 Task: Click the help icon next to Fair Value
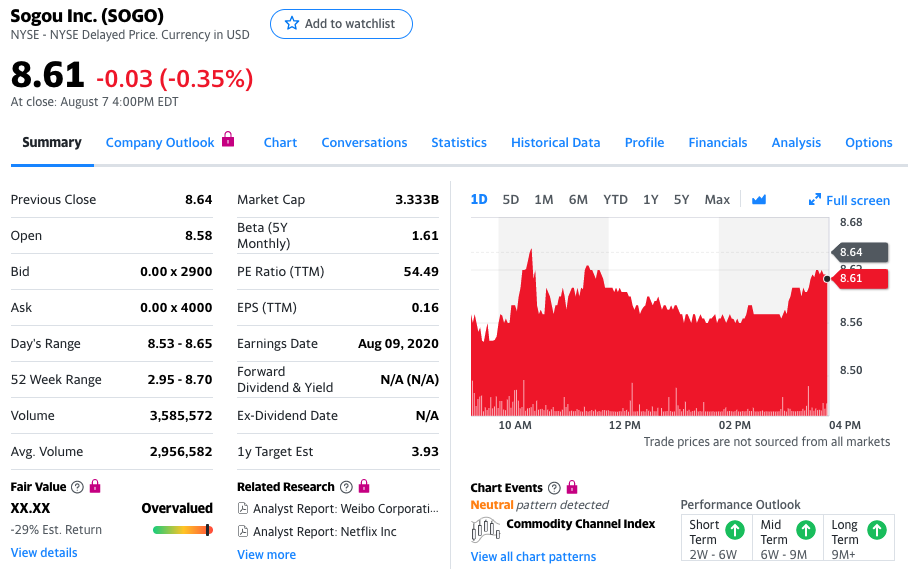click(x=77, y=487)
